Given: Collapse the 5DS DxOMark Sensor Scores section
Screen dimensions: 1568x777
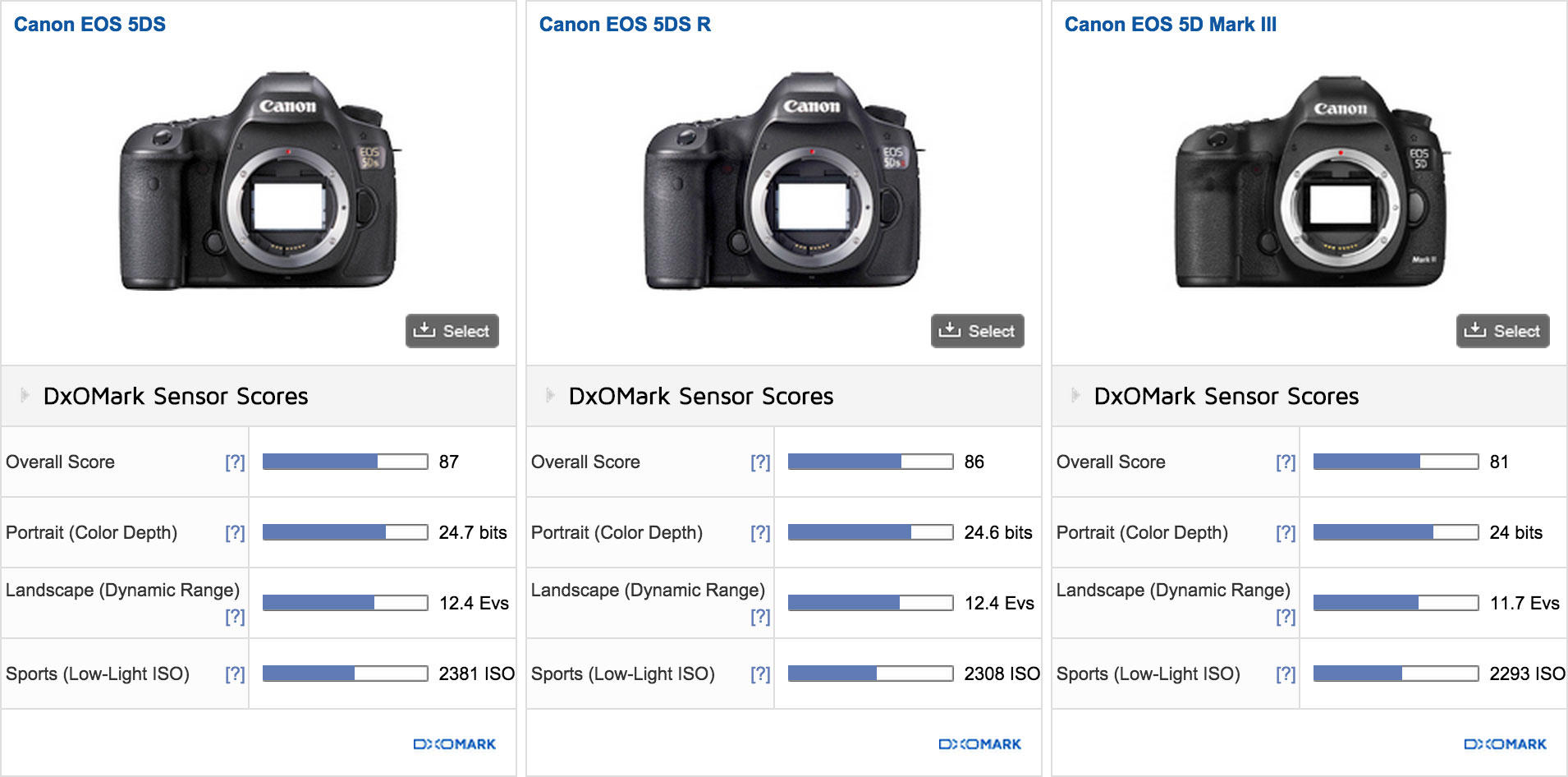Looking at the screenshot, I should (x=25, y=396).
